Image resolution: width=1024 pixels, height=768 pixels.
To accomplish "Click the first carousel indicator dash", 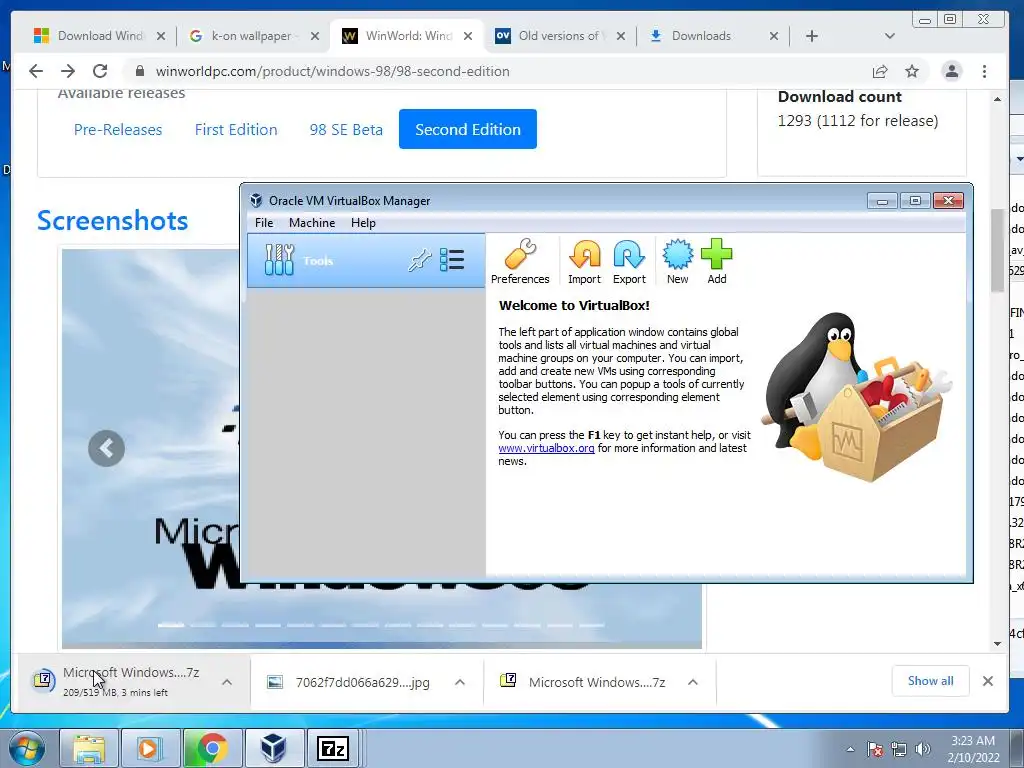I will pyautogui.click(x=170, y=625).
